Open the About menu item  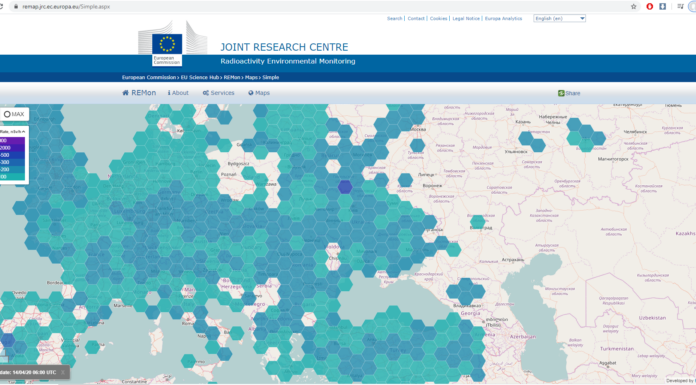point(178,93)
